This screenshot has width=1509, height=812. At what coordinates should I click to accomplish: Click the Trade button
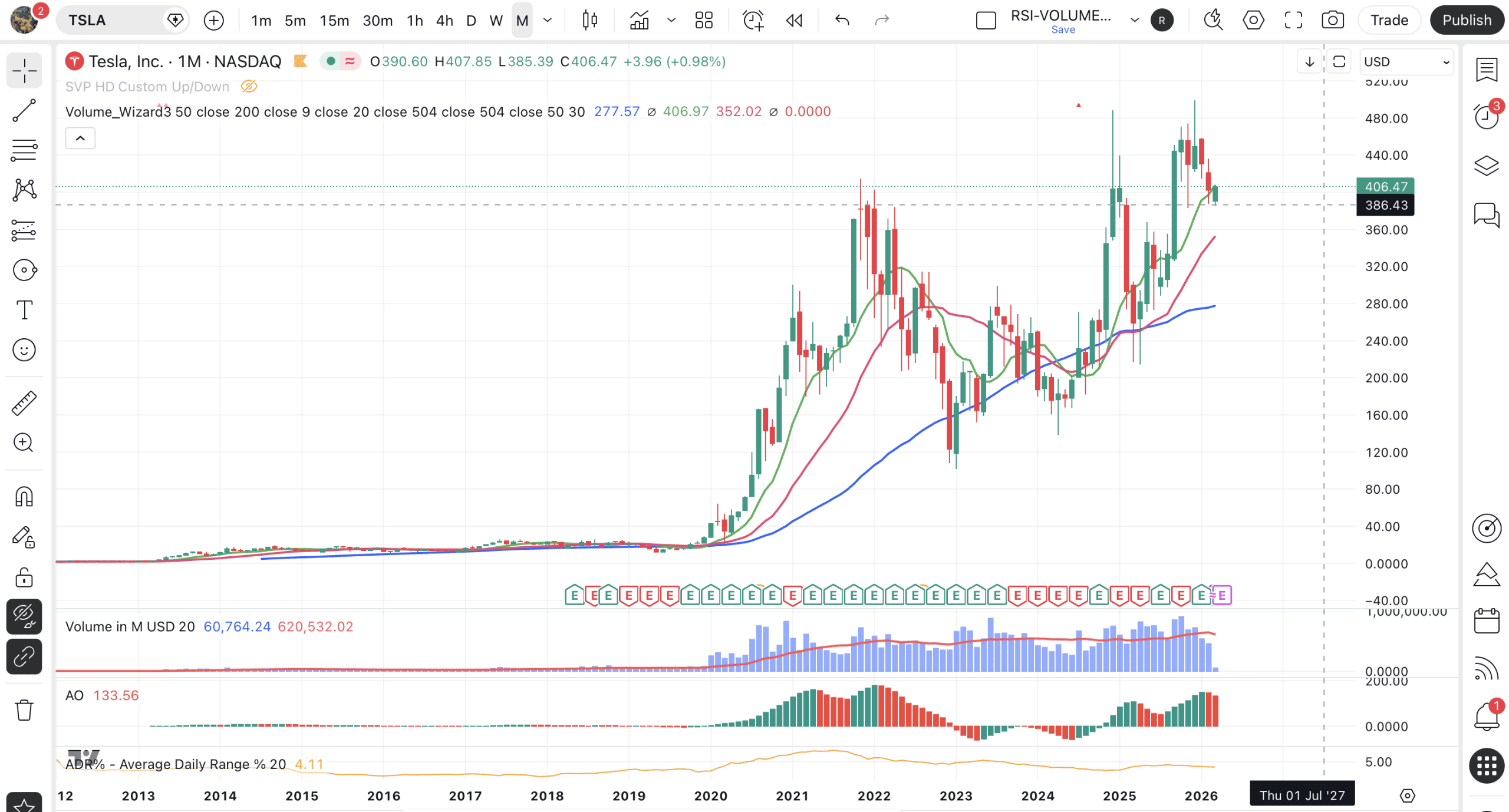[x=1389, y=21]
